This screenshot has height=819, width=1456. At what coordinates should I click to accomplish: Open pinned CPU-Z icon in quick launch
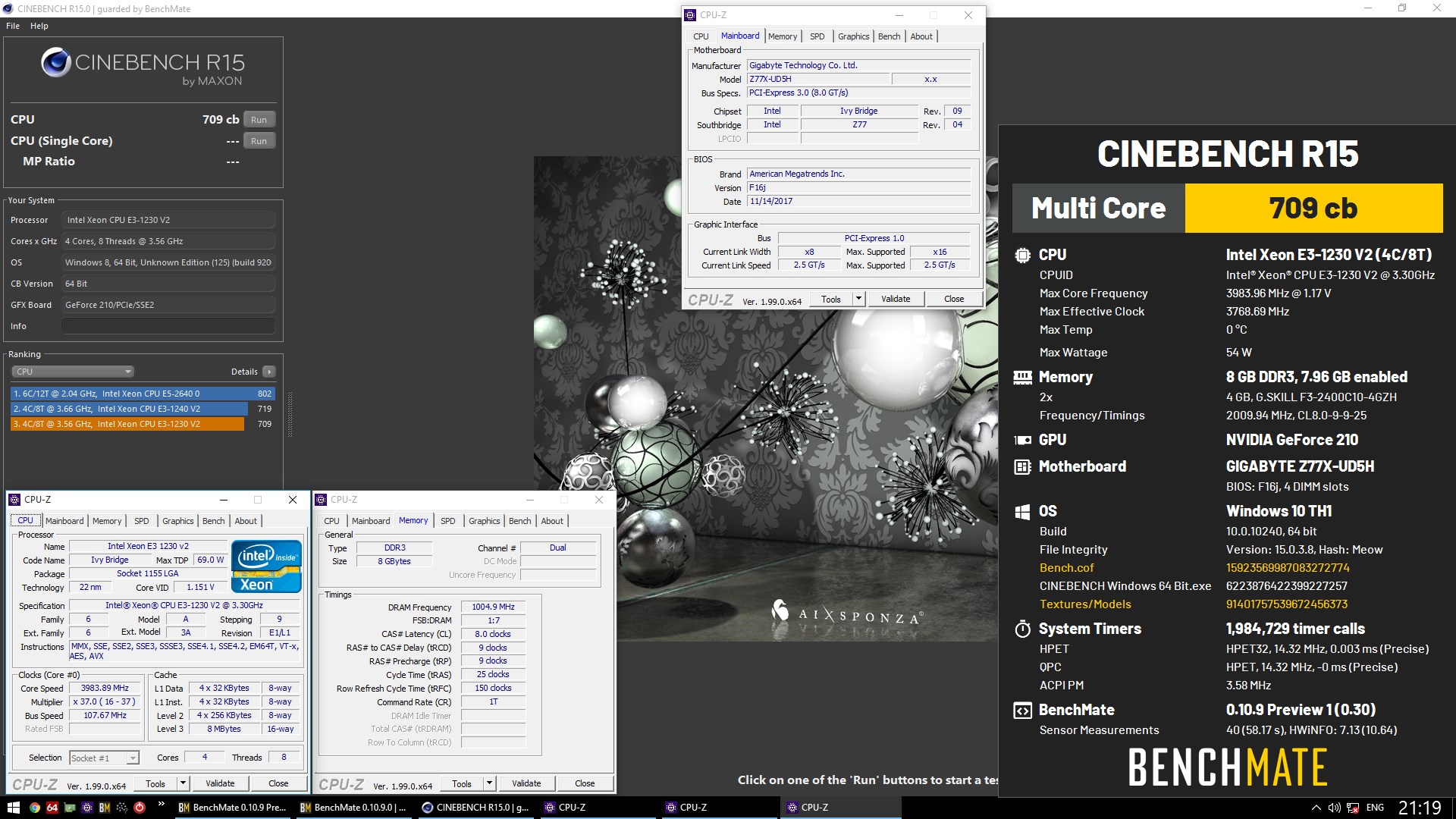tap(87, 808)
